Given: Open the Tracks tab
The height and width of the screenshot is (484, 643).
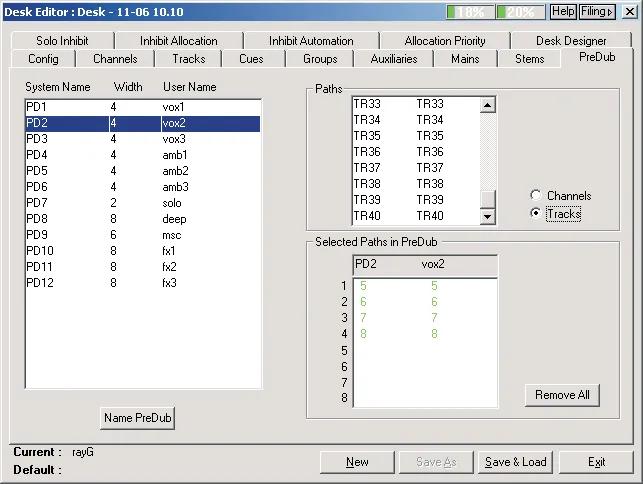Looking at the screenshot, I should [x=189, y=59].
